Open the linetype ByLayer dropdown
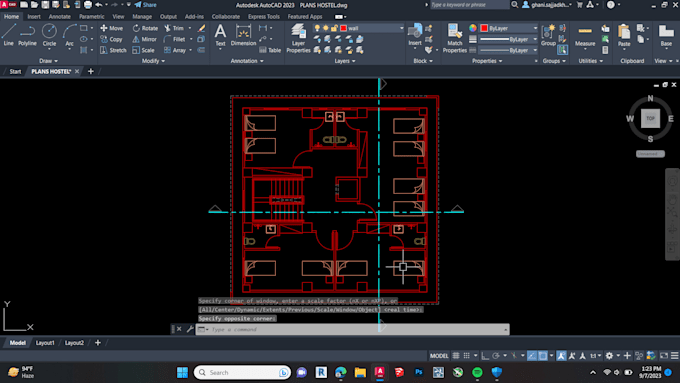The height and width of the screenshot is (383, 680). [x=535, y=50]
